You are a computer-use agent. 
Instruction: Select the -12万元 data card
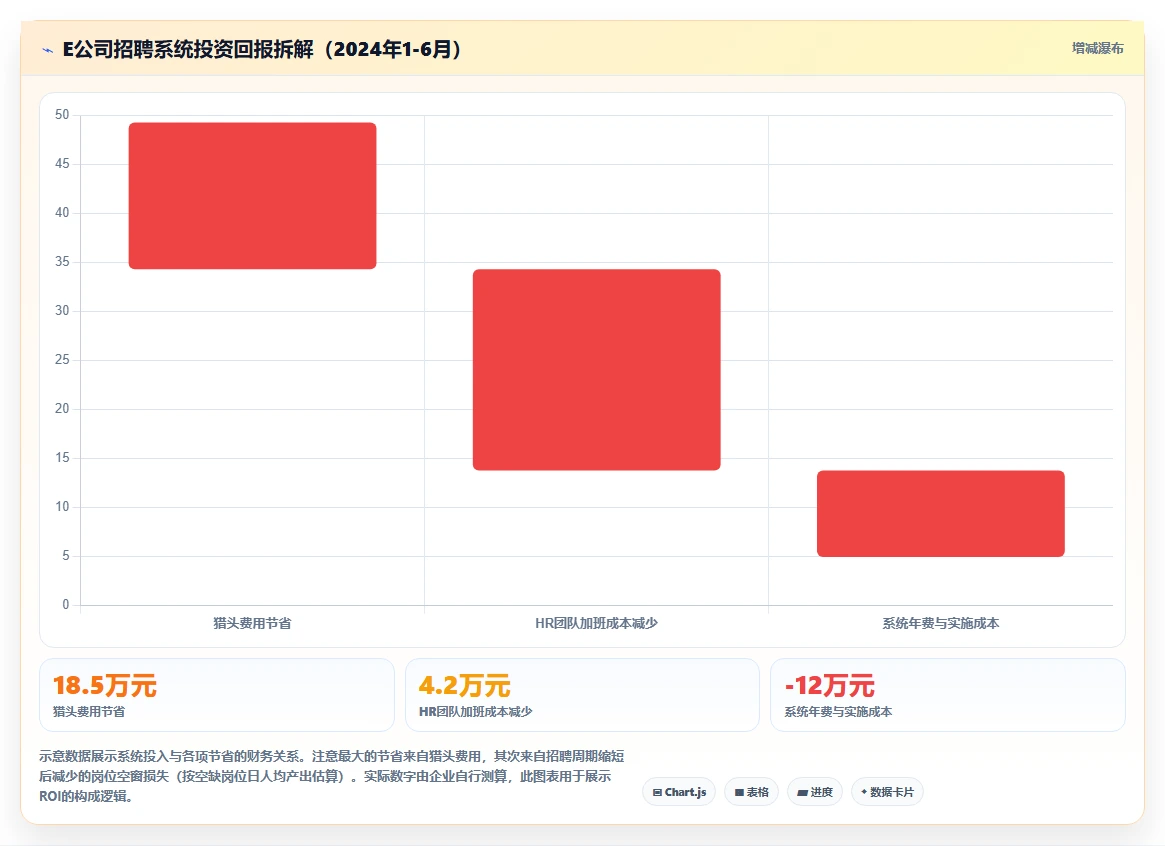[947, 694]
